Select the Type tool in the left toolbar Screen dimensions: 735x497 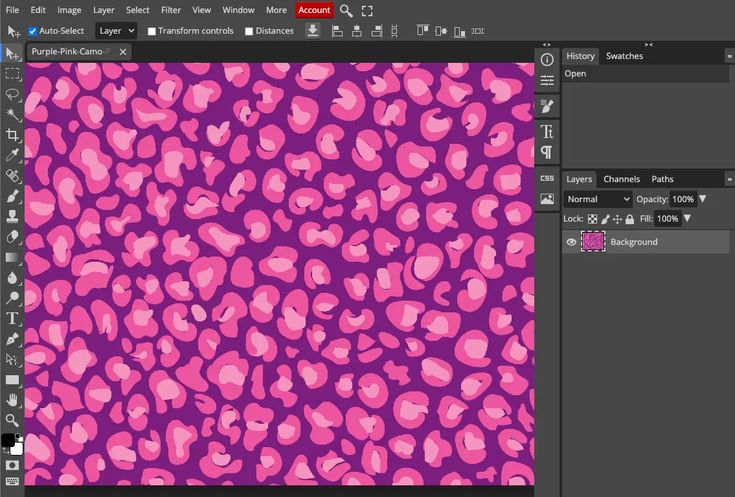[12, 318]
